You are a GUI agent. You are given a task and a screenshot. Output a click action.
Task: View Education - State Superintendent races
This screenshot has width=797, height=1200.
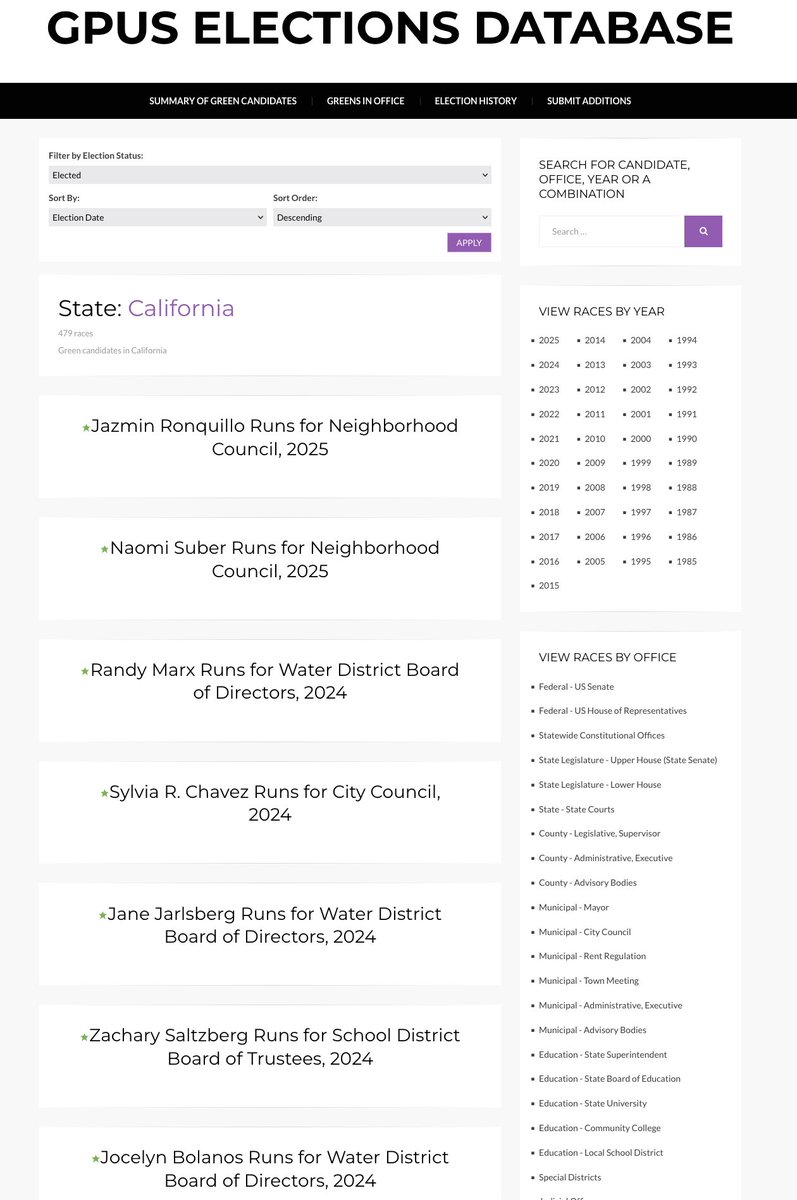[x=603, y=1054]
